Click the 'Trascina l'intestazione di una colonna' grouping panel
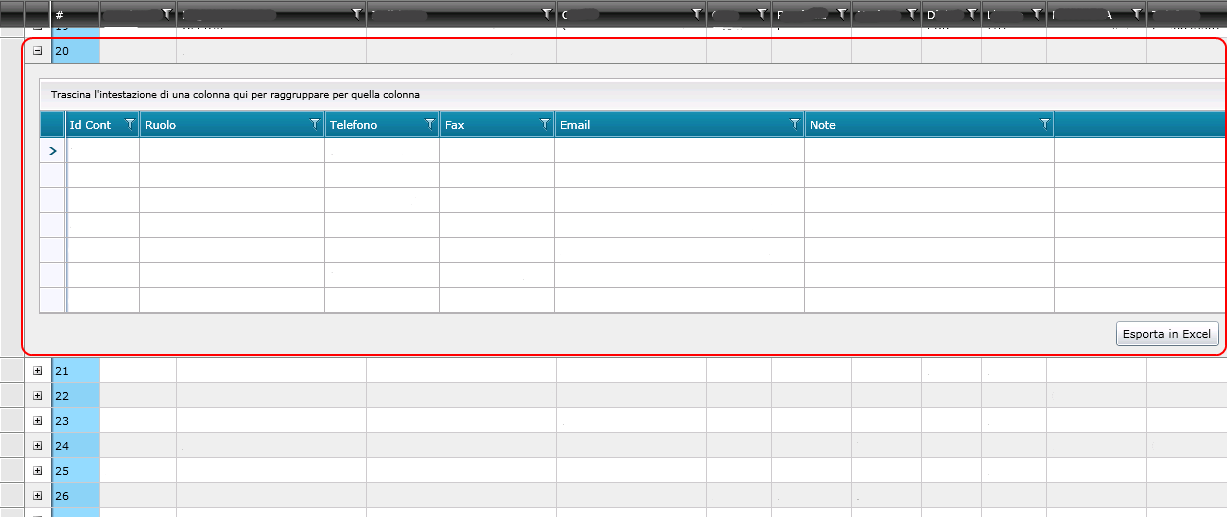 coord(632,94)
